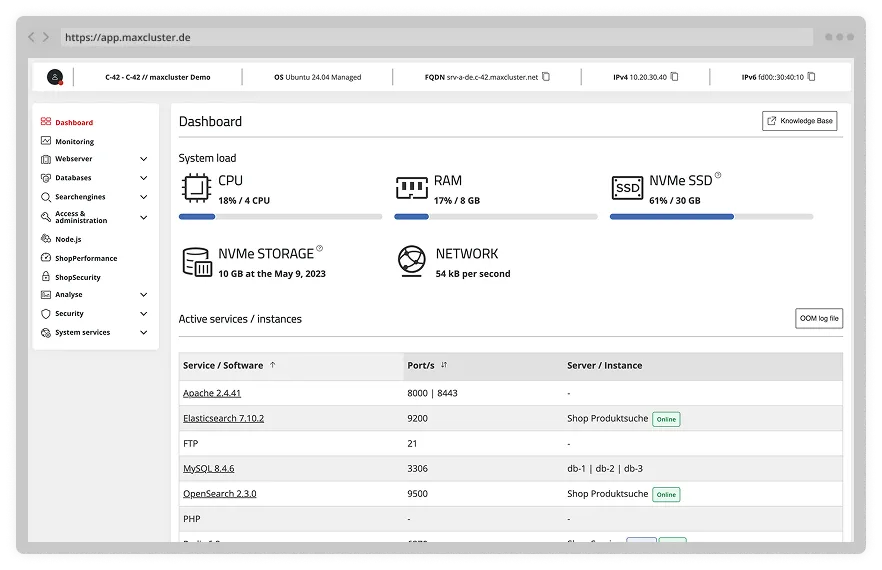Click the 54 kB per second value
Image resolution: width=882 pixels, height=570 pixels.
point(472,273)
